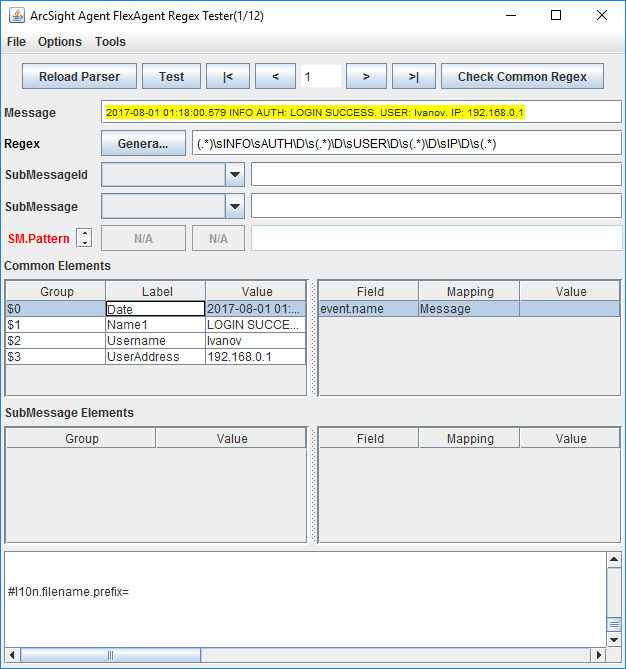Click the #l10n.filename.prefix= text line
Viewport: 626px width, 669px height.
(x=68, y=591)
